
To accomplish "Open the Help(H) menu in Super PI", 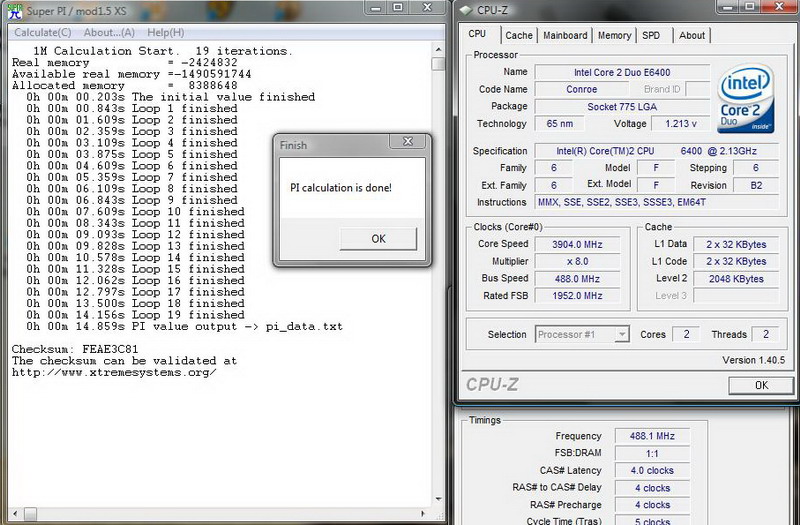I will 167,32.
